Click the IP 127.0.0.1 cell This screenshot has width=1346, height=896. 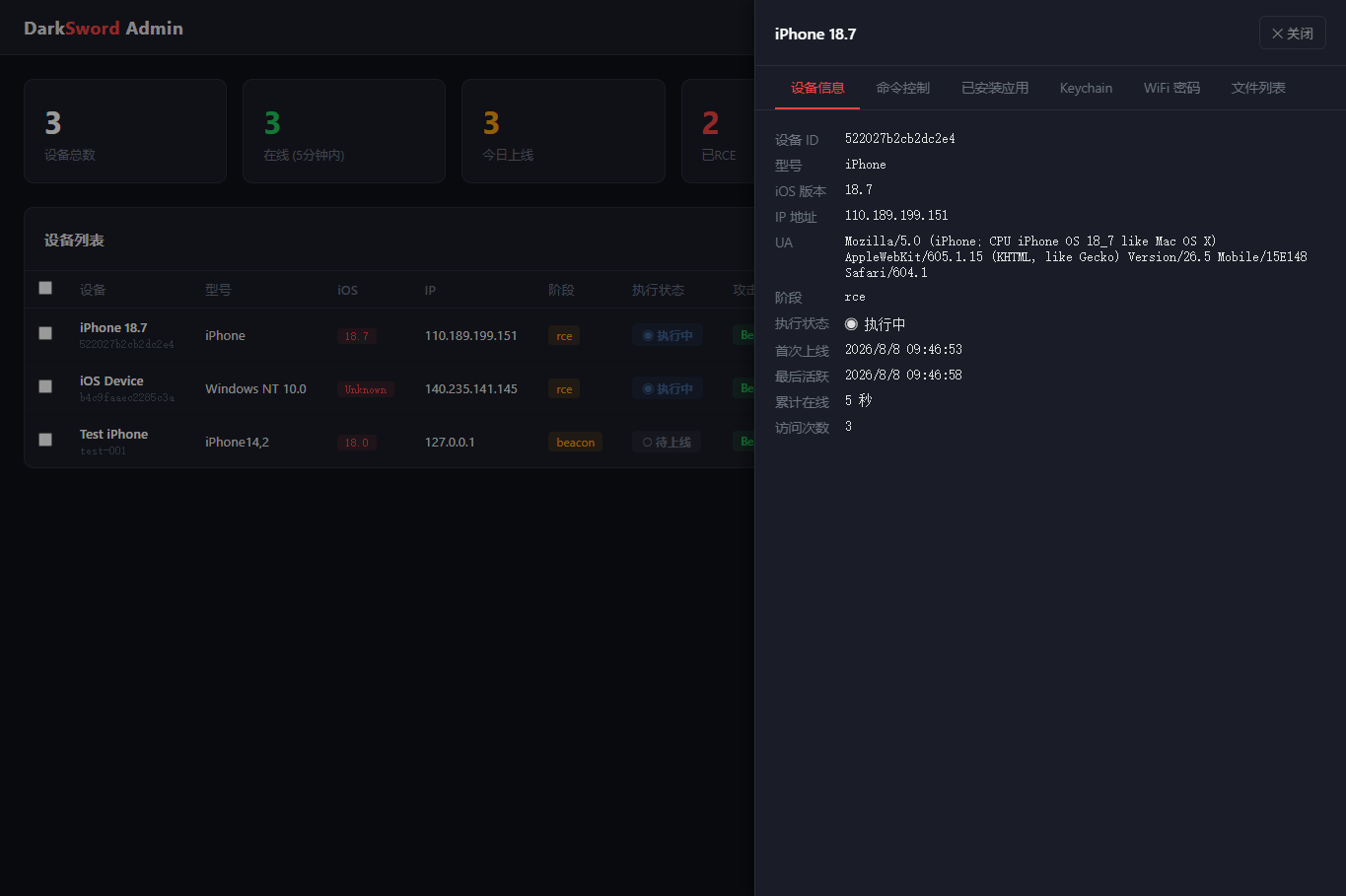click(450, 442)
